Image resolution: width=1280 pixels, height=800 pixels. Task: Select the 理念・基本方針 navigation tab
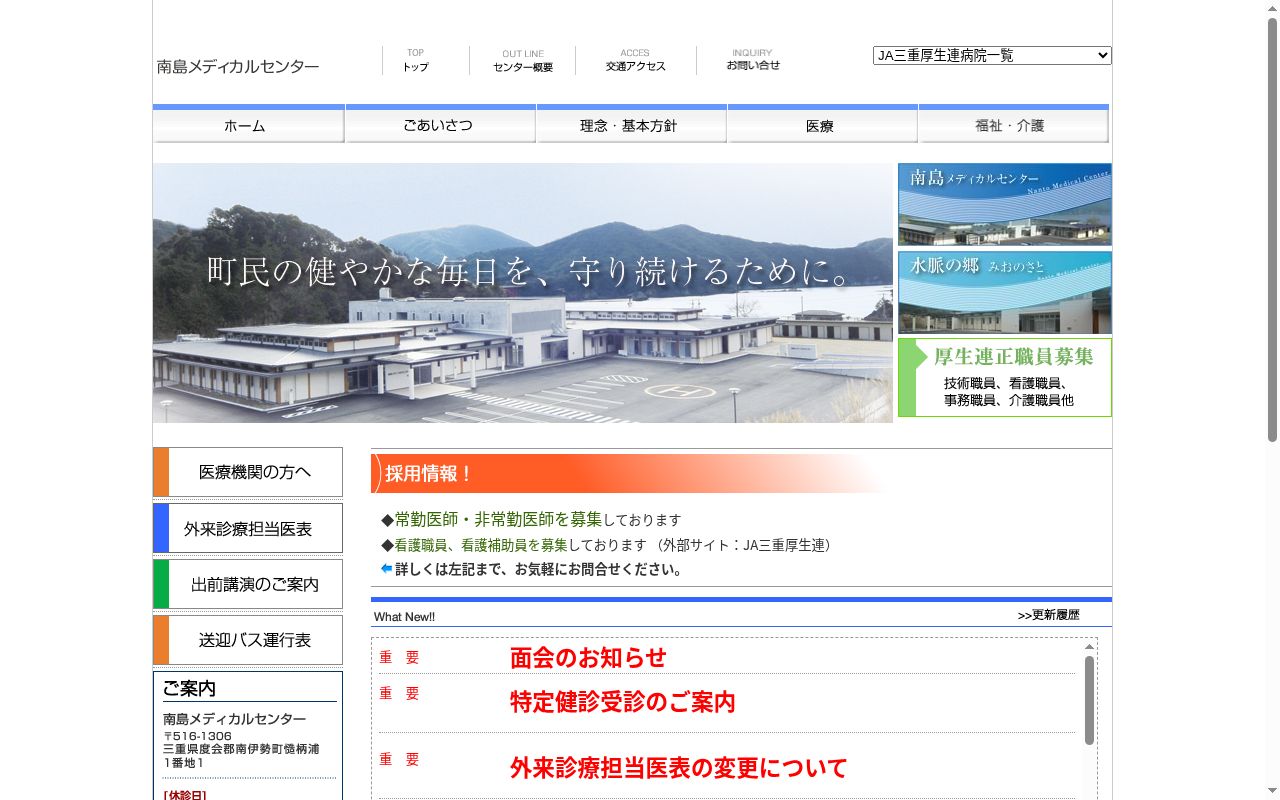tap(631, 124)
